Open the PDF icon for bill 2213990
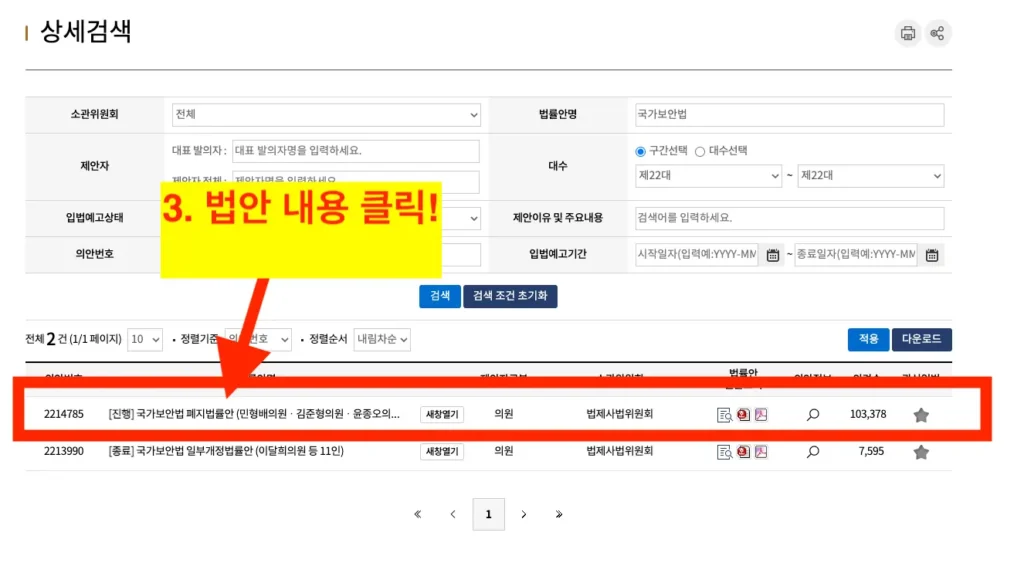This screenshot has width=1024, height=580. pyautogui.click(x=760, y=450)
